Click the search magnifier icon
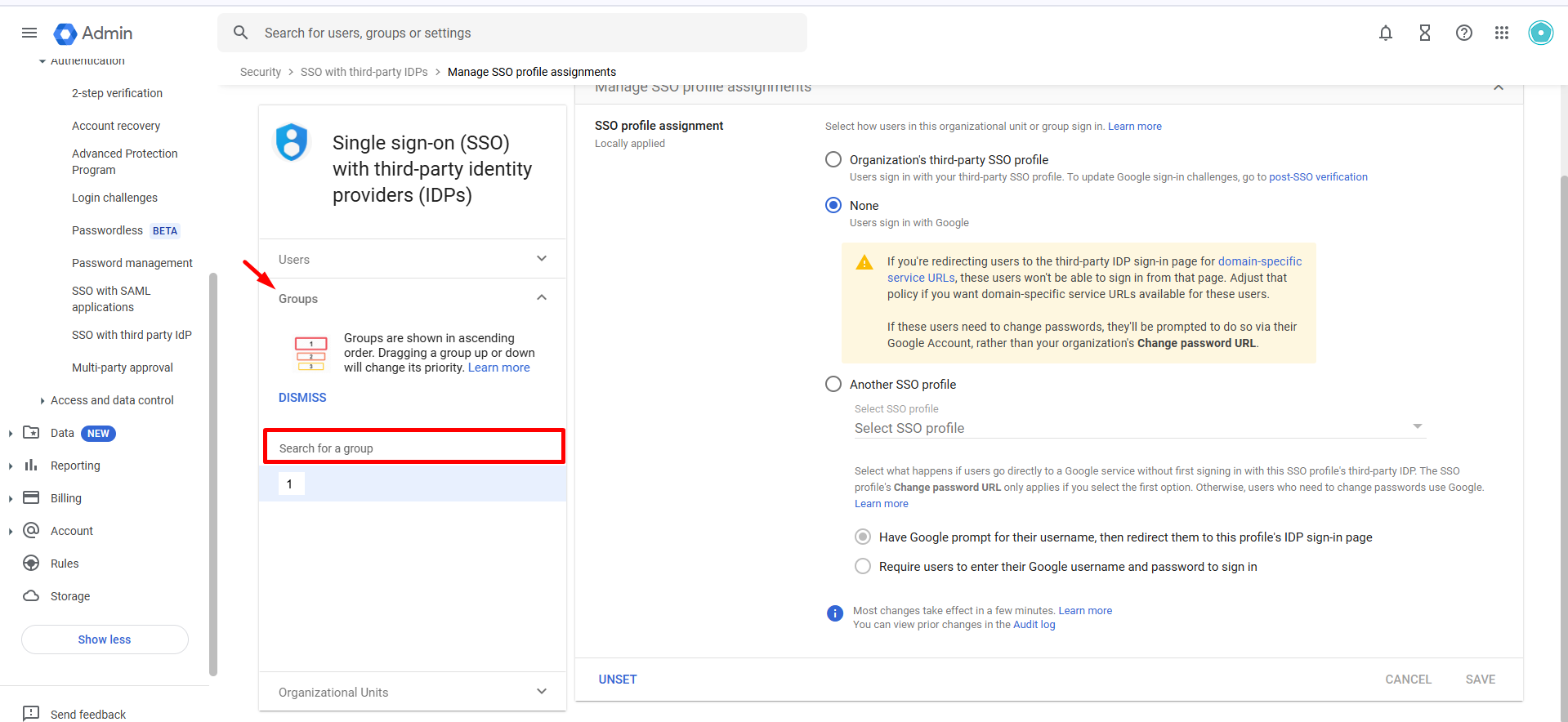 [x=240, y=33]
